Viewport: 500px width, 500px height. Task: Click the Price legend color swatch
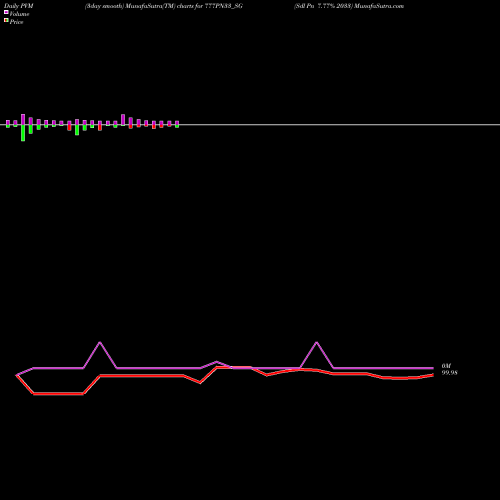point(6,20)
